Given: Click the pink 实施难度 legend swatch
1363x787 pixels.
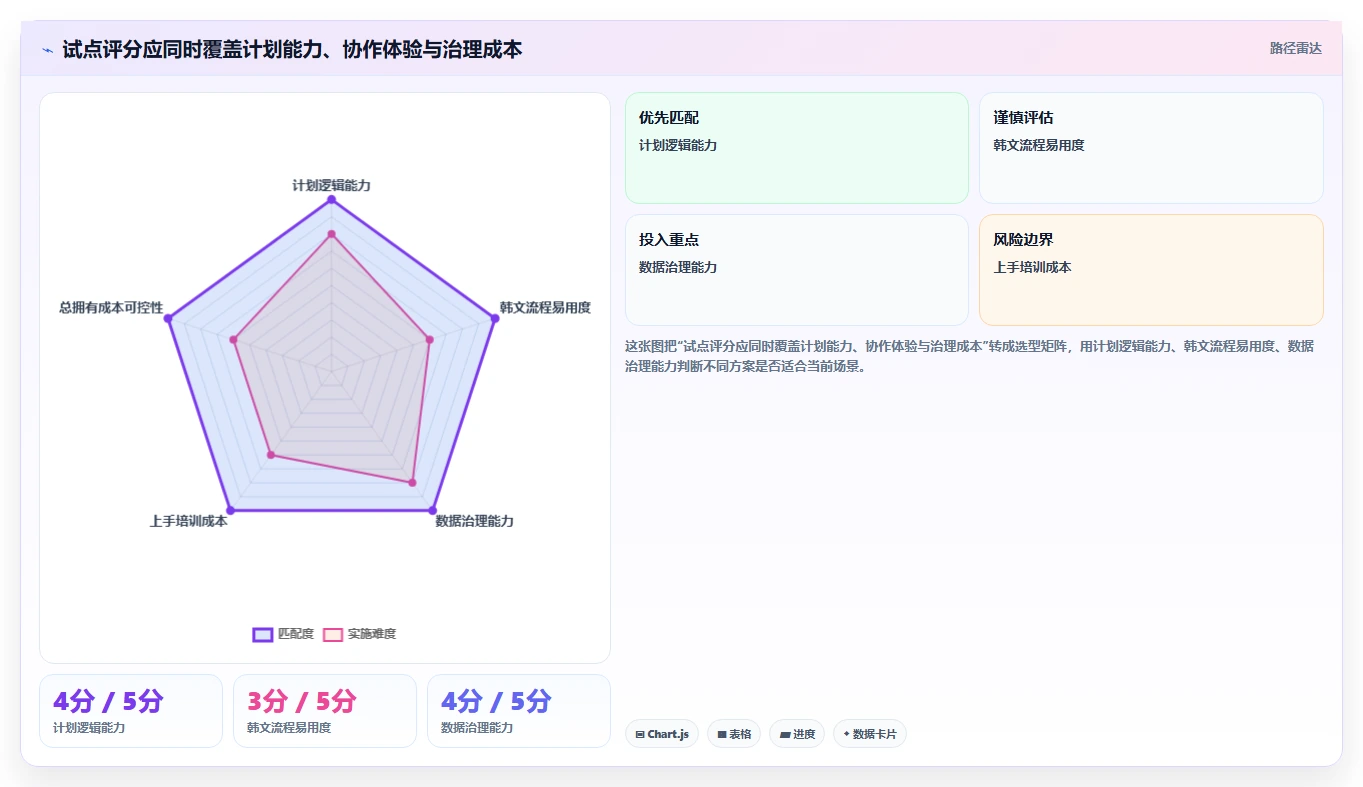Looking at the screenshot, I should pyautogui.click(x=333, y=634).
